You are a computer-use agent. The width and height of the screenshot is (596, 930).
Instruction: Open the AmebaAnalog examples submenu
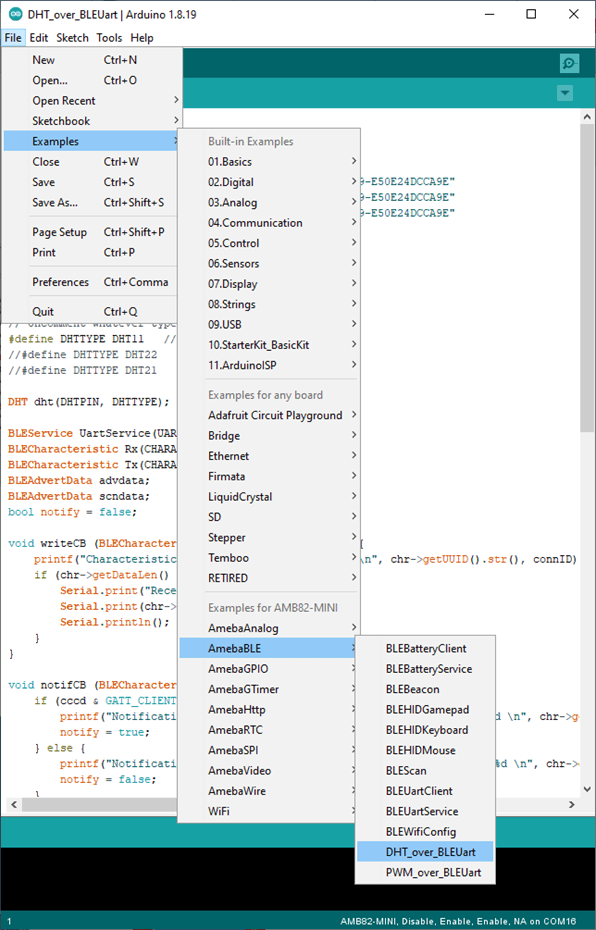(269, 628)
